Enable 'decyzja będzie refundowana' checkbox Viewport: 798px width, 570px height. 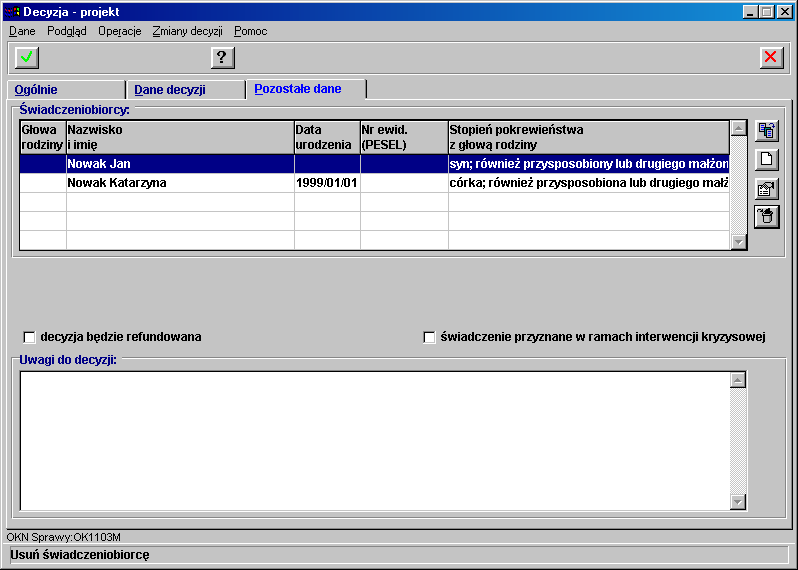tap(30, 337)
